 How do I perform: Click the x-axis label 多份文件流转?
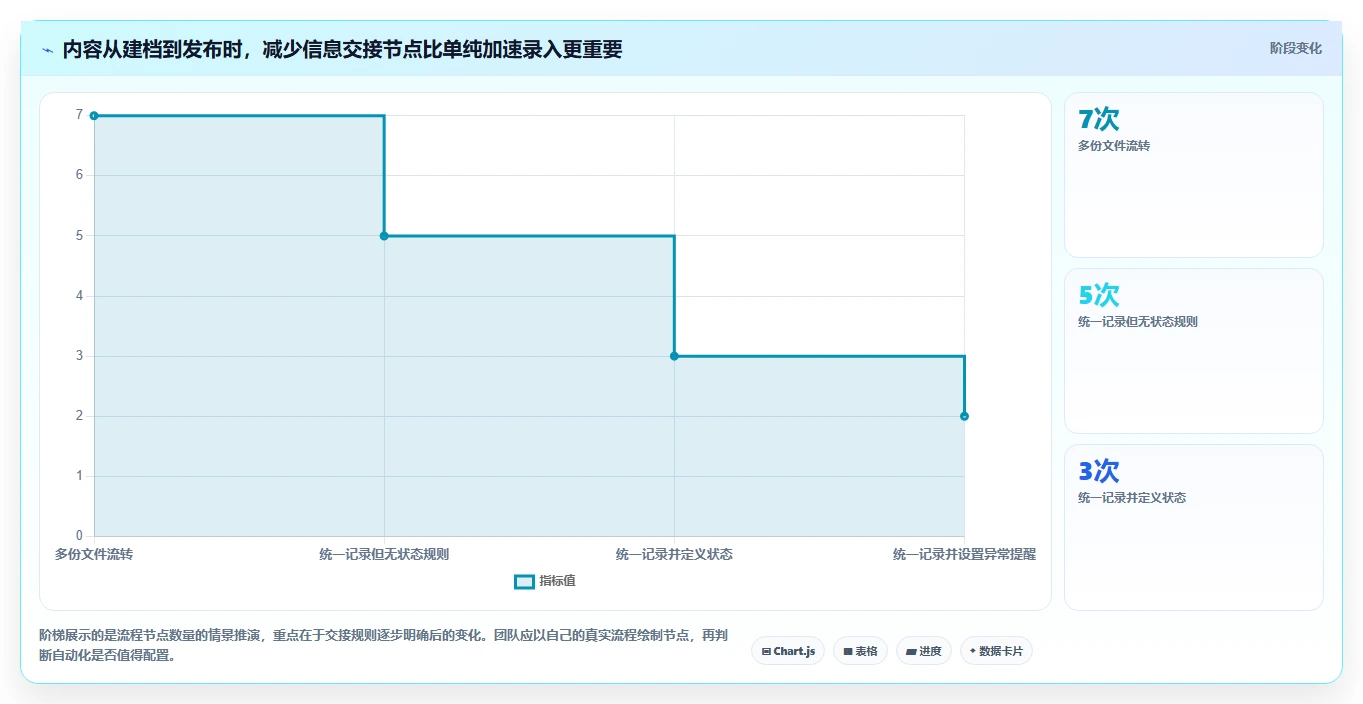point(94,554)
